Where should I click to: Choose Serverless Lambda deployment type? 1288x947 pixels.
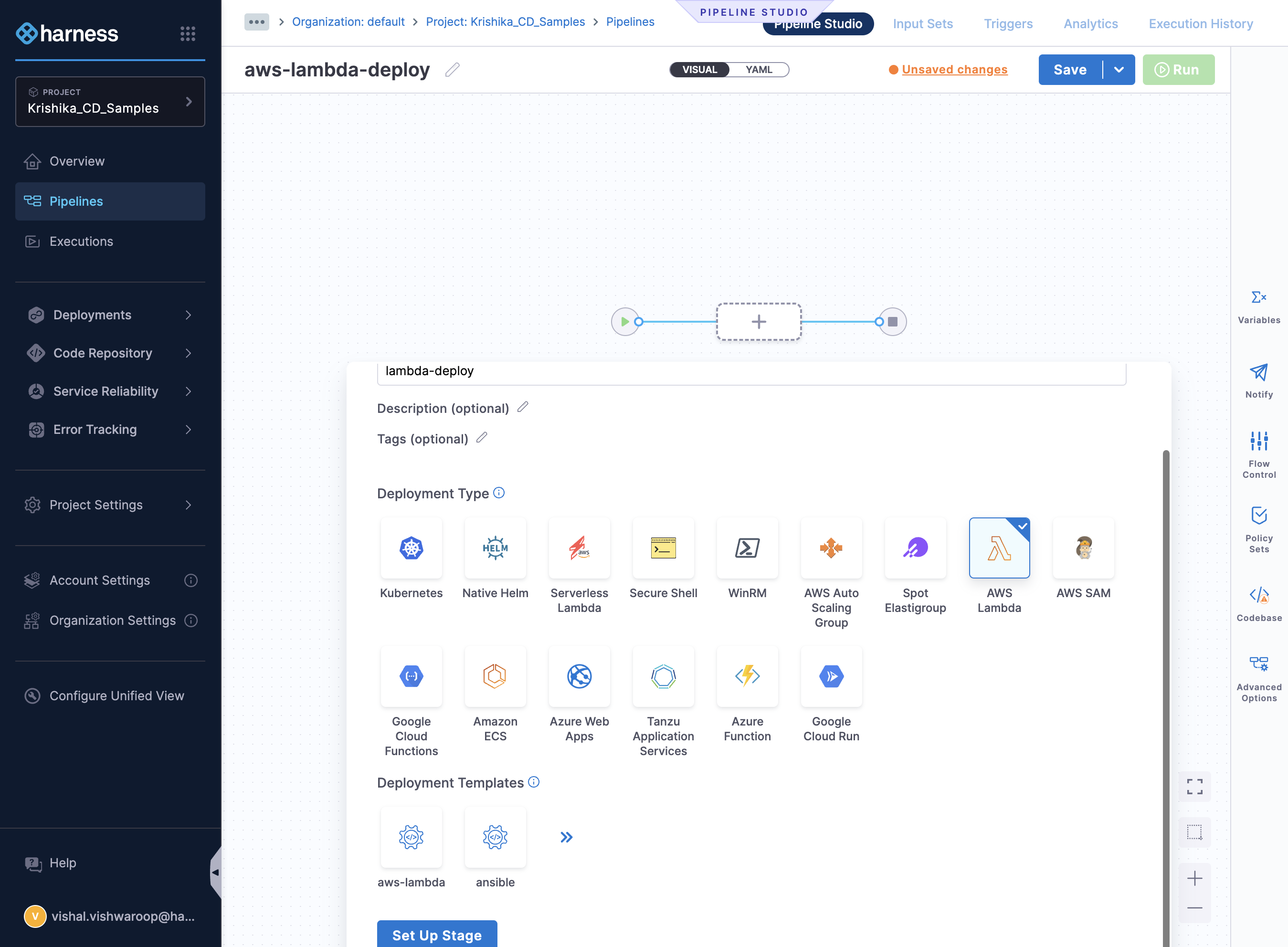tap(579, 547)
